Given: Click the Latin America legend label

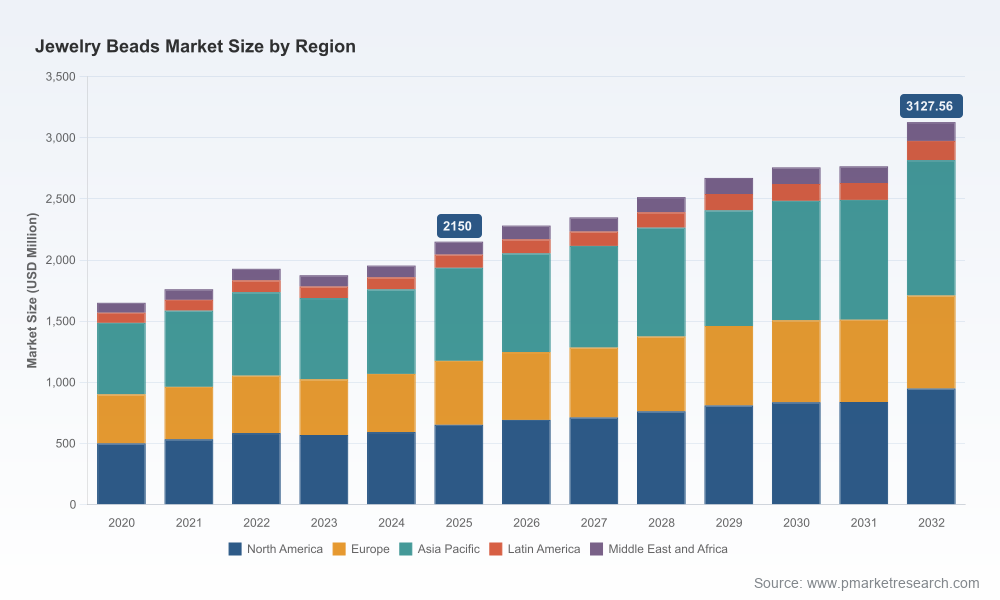Looking at the screenshot, I should (544, 549).
